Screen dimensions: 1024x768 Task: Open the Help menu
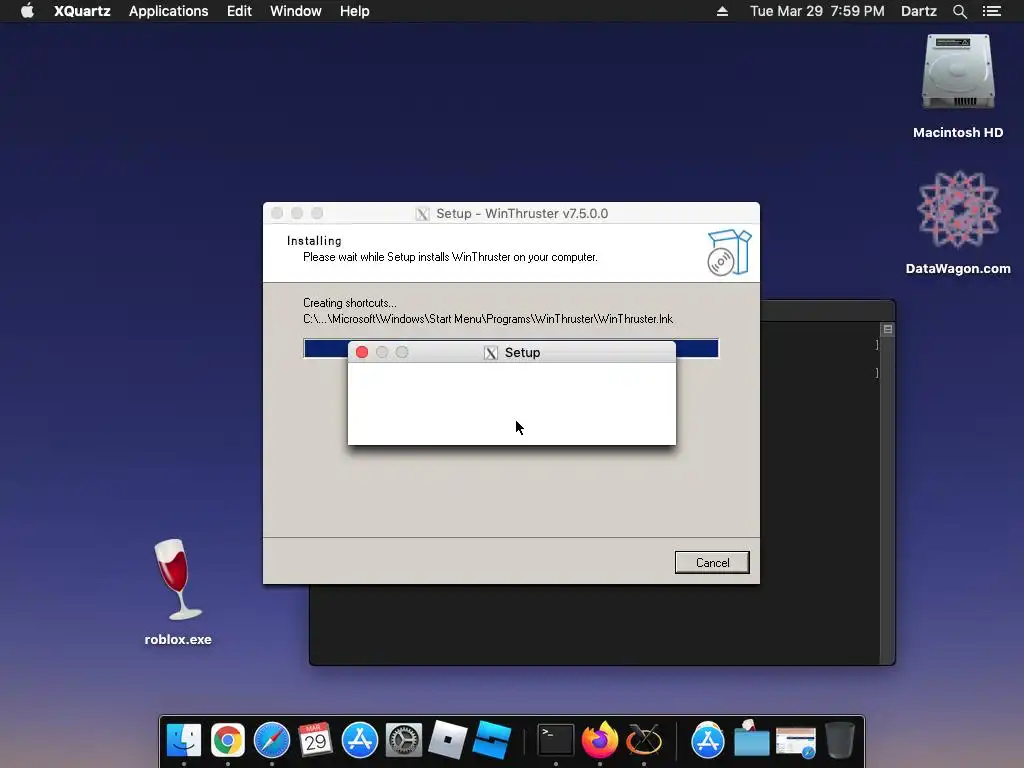355,11
